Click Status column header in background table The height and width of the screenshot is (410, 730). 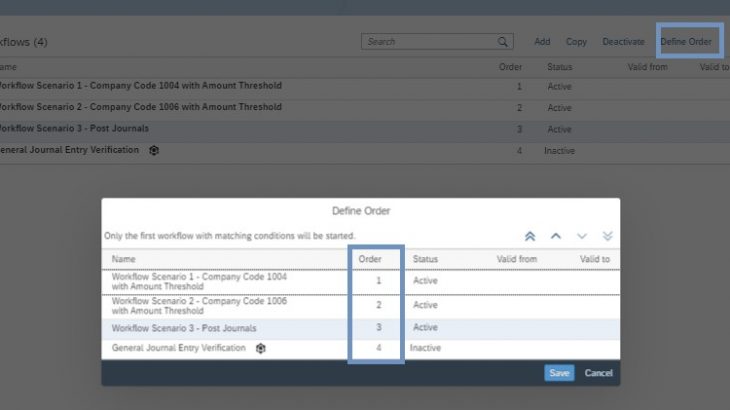click(560, 67)
